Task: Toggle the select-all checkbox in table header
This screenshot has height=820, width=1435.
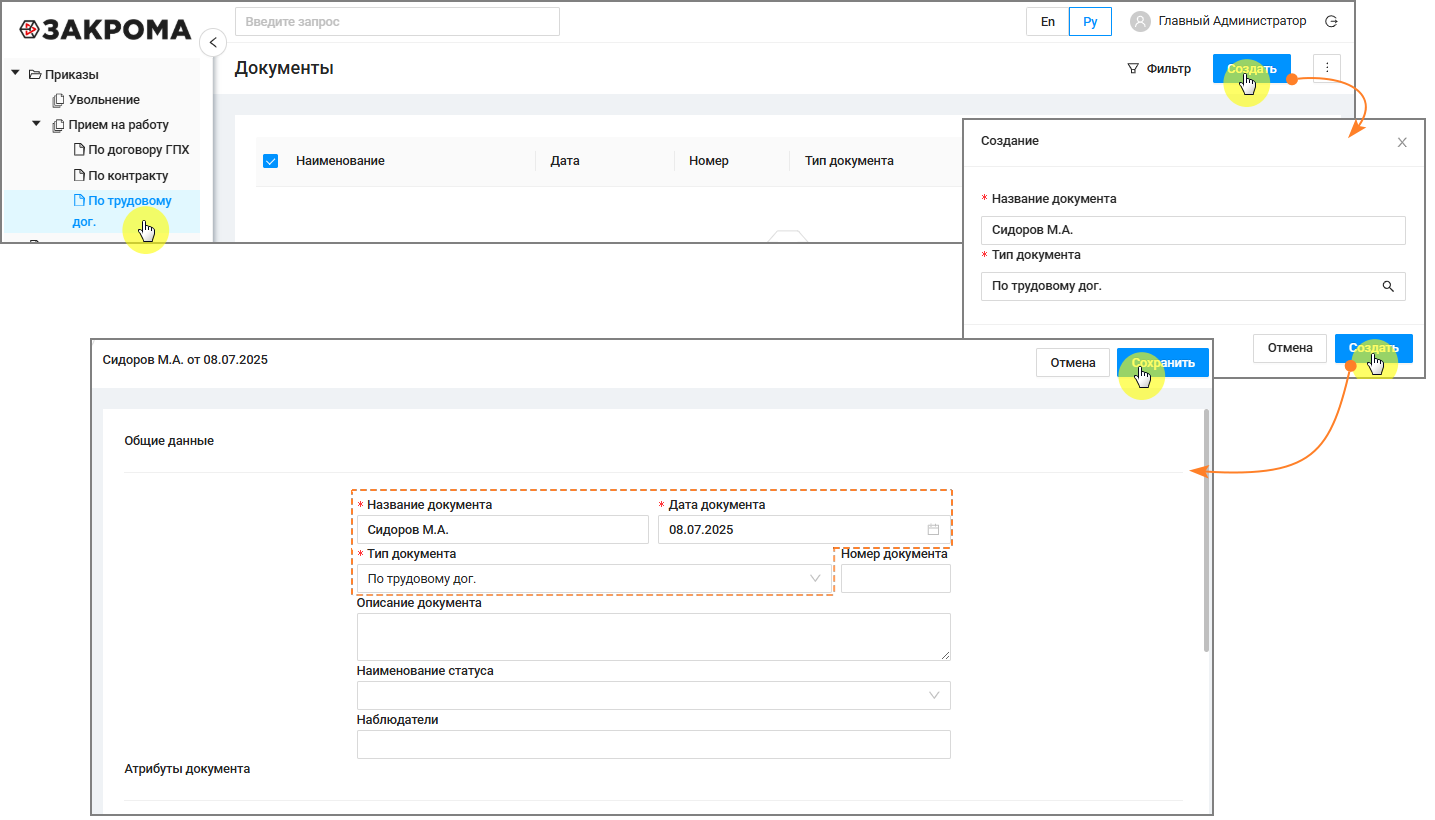Action: pyautogui.click(x=270, y=161)
